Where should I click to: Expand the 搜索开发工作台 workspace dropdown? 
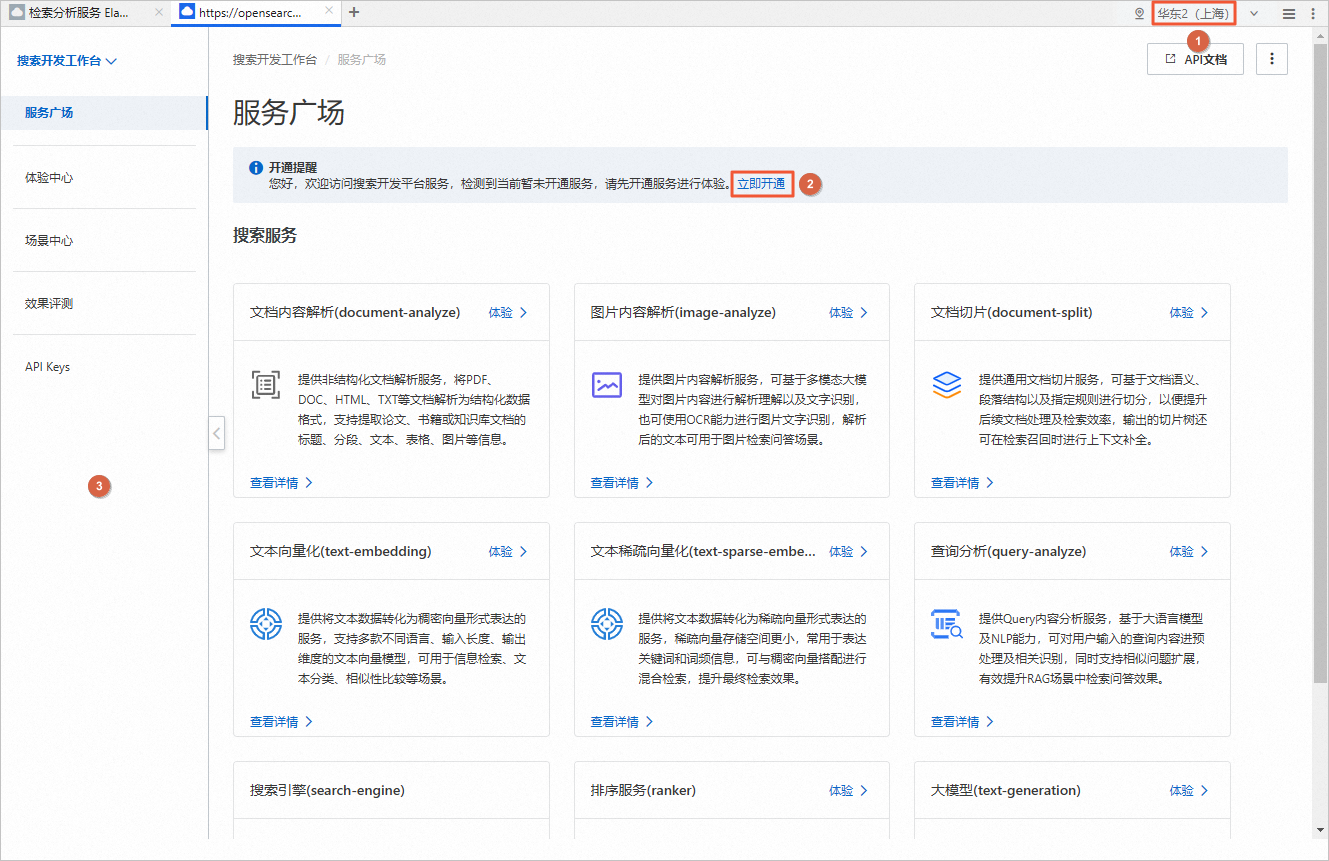pyautogui.click(x=67, y=61)
